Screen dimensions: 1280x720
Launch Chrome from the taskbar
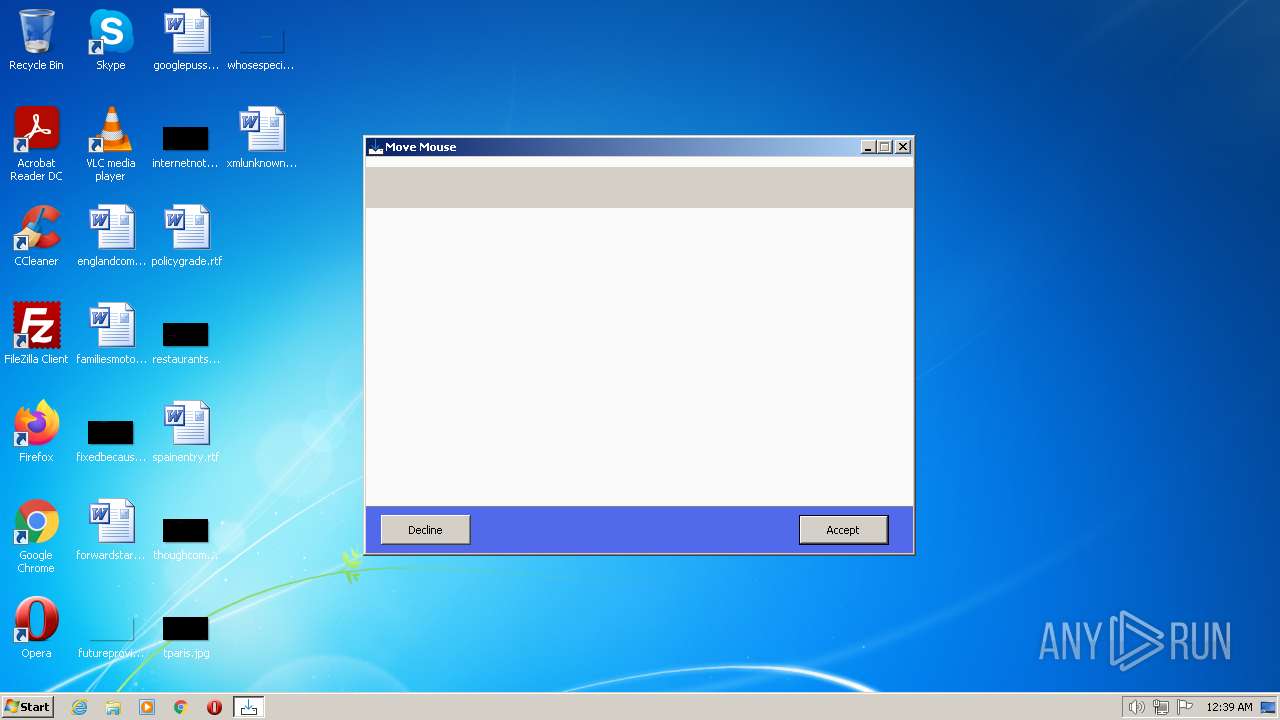click(181, 707)
